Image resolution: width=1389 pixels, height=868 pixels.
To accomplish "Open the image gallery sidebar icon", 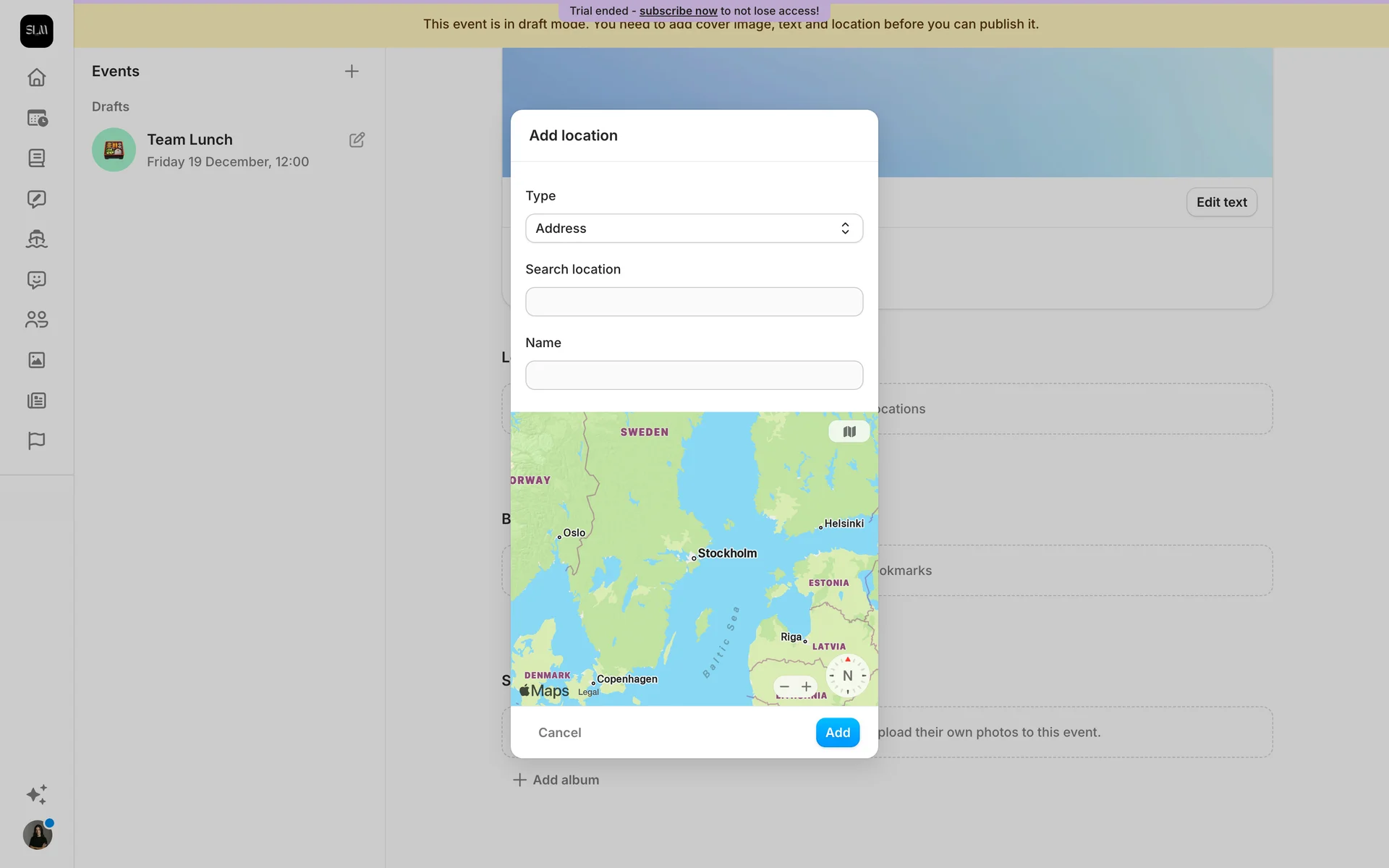I will pos(36,360).
